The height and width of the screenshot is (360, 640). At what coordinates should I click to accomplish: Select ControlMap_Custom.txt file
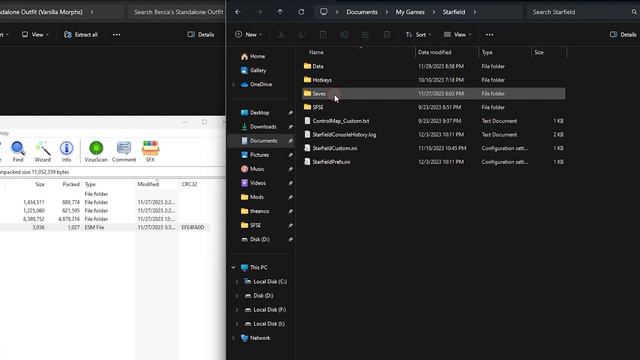click(x=433, y=121)
